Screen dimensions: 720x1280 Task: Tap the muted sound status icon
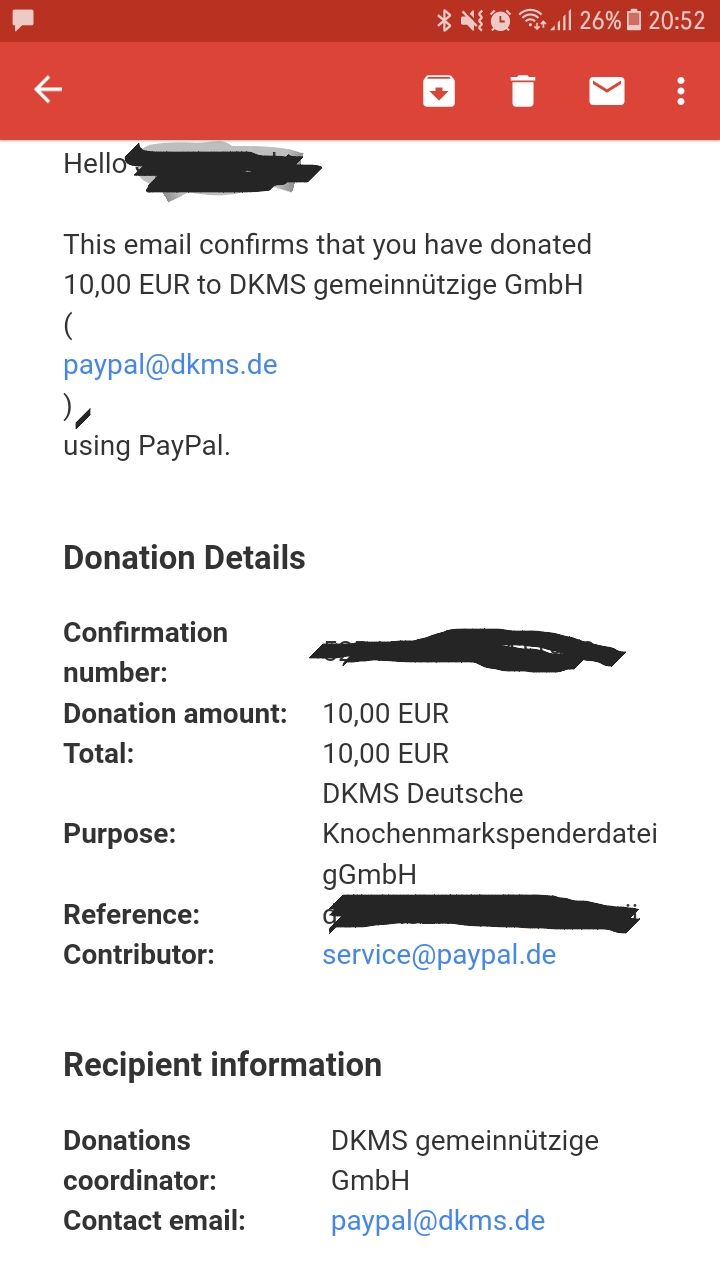pos(472,20)
